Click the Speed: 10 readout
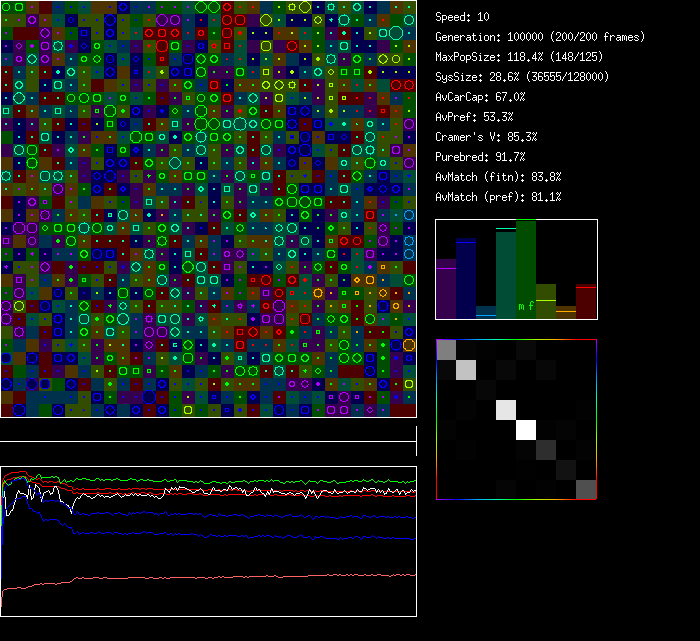Viewport: 700px width, 641px height. point(463,17)
